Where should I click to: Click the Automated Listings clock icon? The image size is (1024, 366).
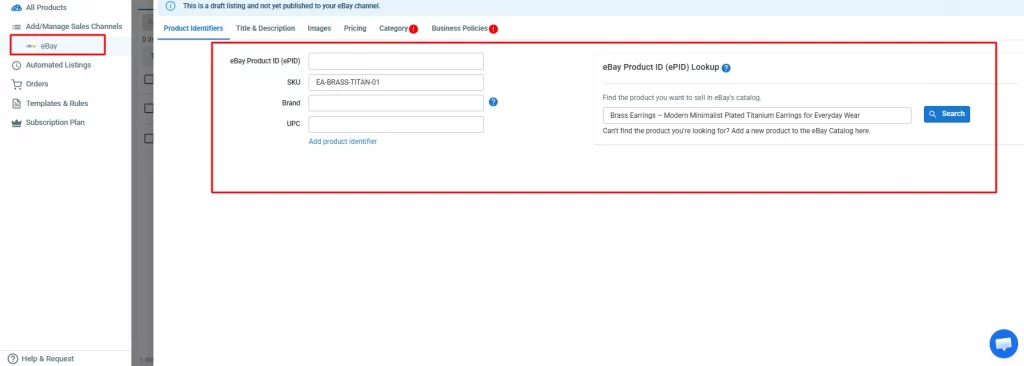point(16,65)
